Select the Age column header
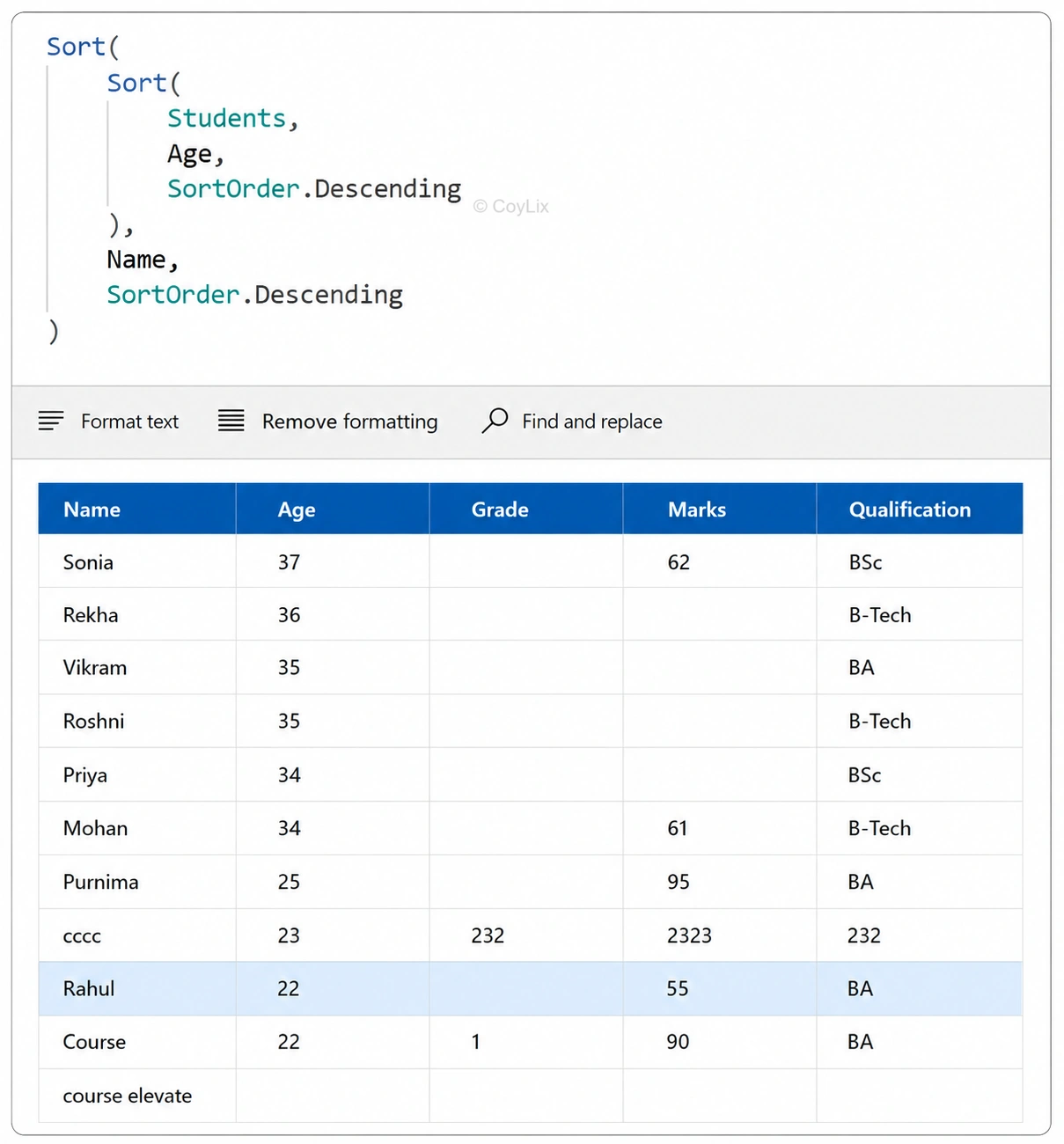The width and height of the screenshot is (1064, 1144). tap(333, 509)
